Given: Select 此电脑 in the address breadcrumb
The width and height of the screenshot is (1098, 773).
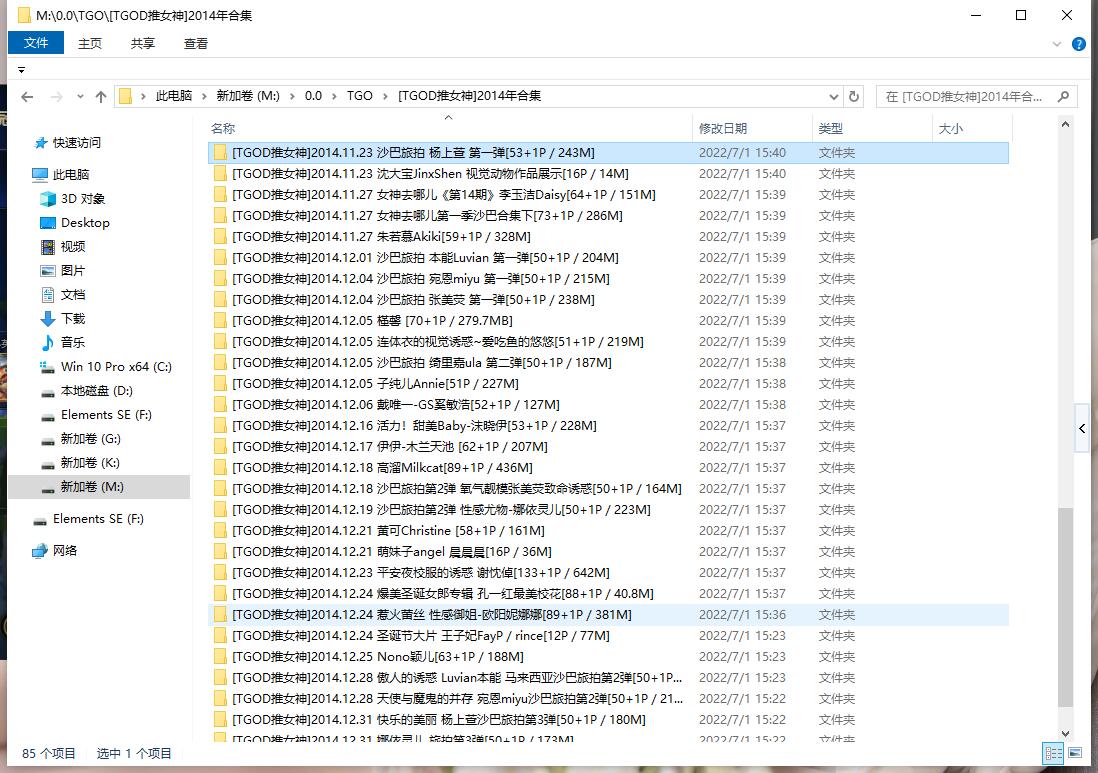Looking at the screenshot, I should (x=174, y=96).
